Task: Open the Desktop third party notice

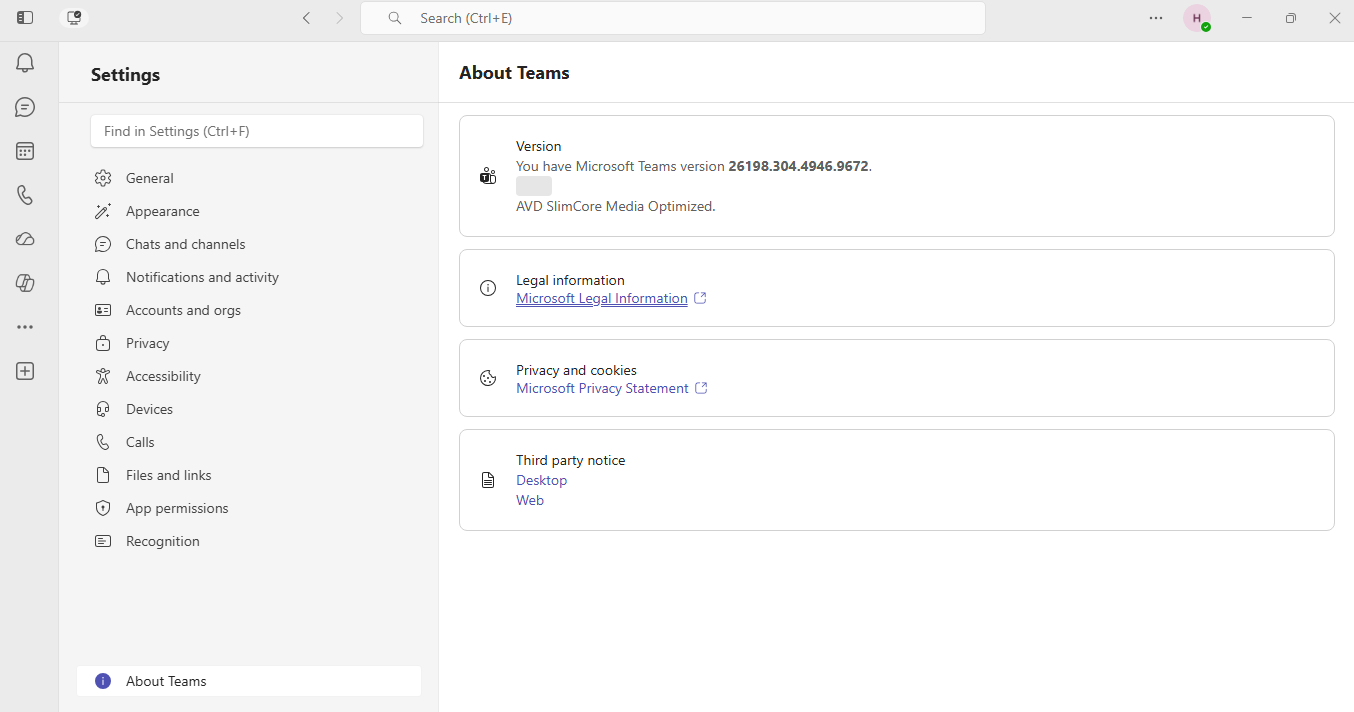Action: 541,480
